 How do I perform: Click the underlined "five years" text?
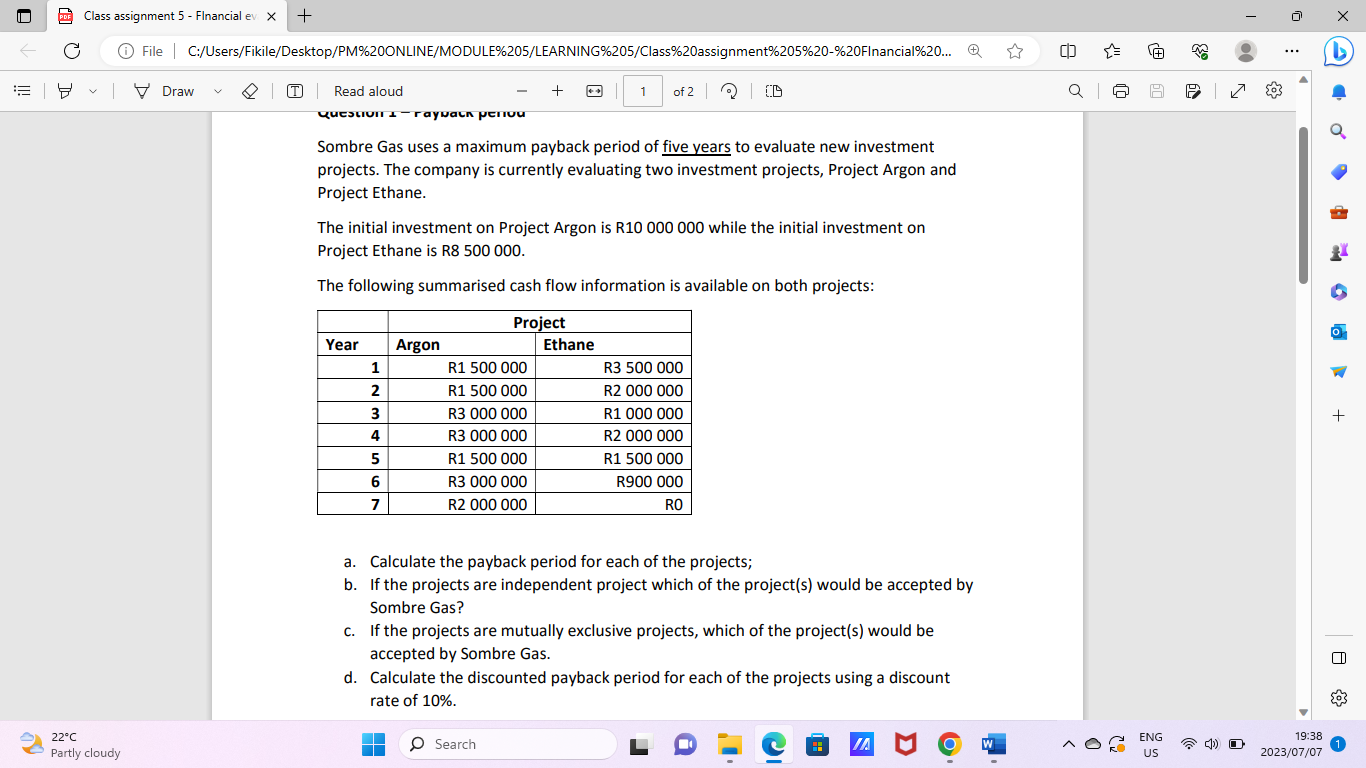click(697, 147)
